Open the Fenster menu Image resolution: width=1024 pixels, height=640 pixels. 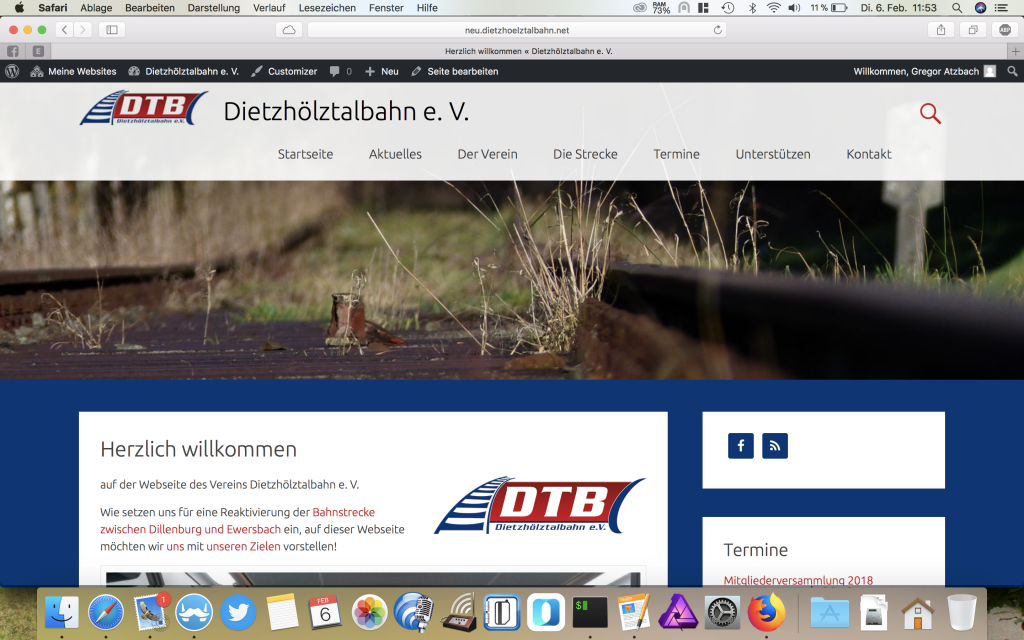(x=386, y=8)
